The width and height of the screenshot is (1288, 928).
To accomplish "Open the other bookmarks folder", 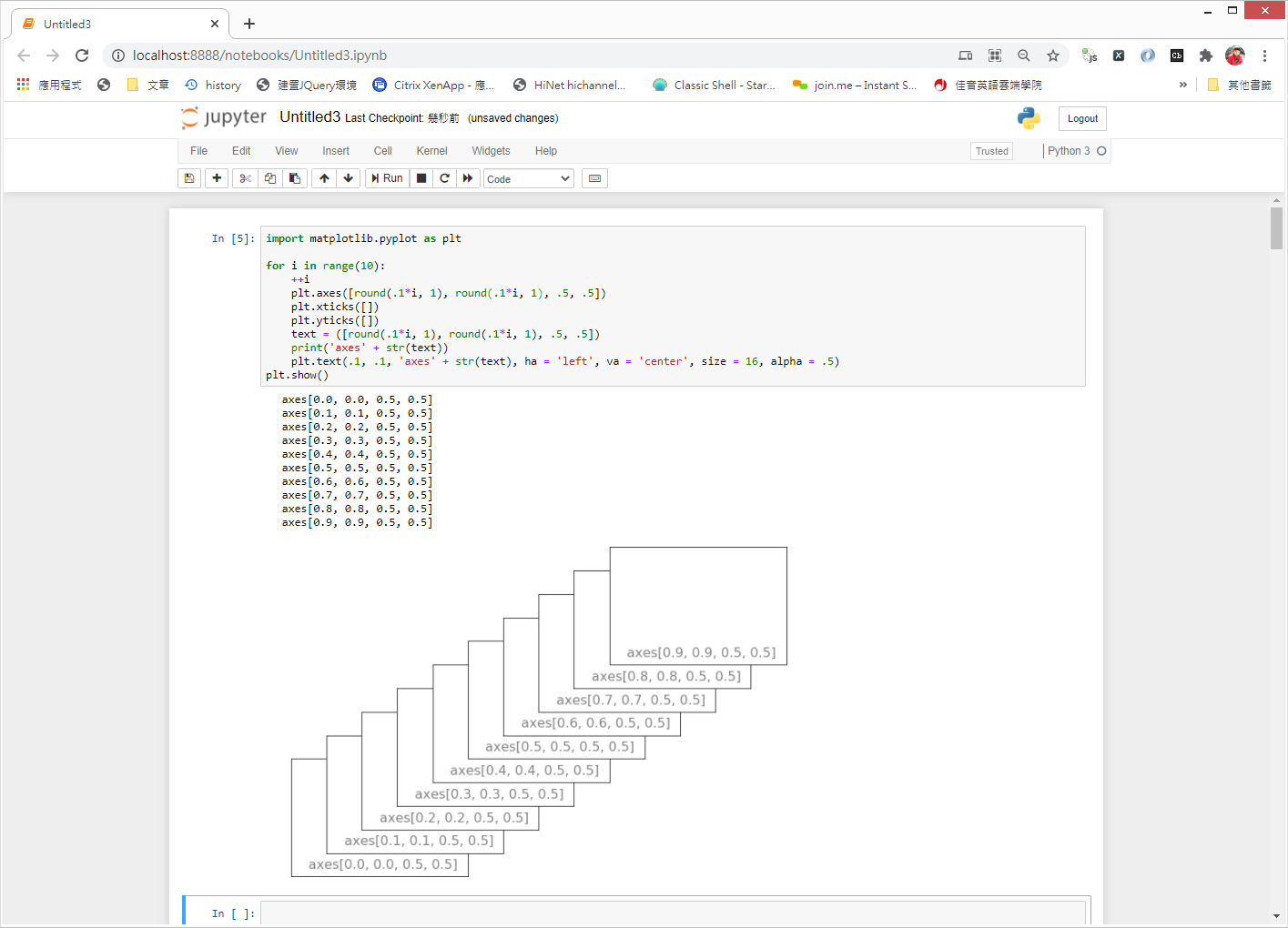I will click(x=1239, y=85).
